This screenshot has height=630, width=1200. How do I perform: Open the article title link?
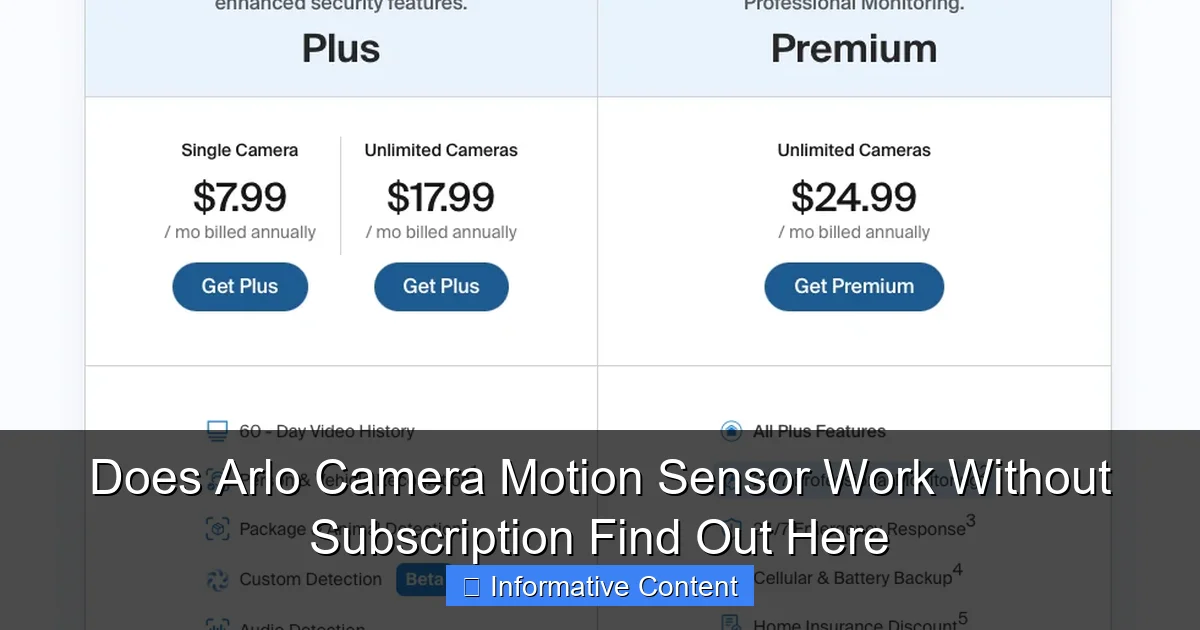[x=600, y=507]
